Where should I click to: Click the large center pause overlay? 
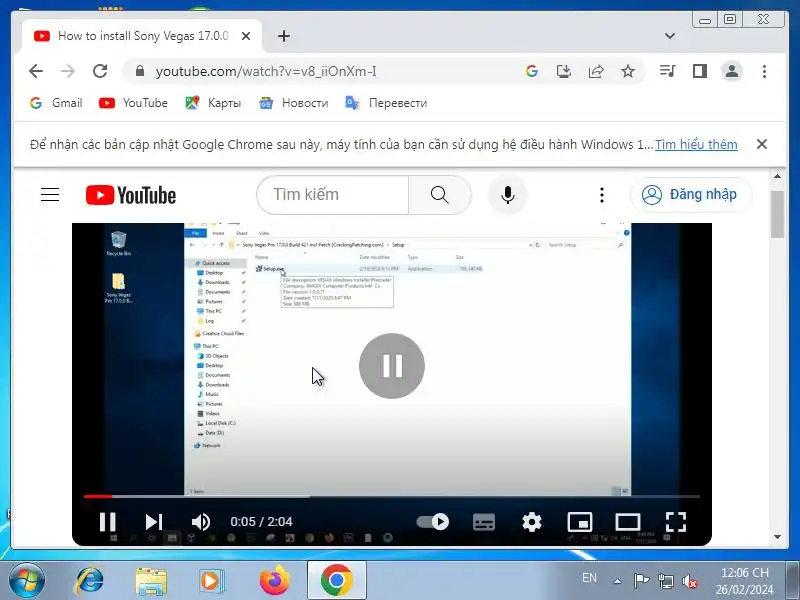[x=392, y=366]
